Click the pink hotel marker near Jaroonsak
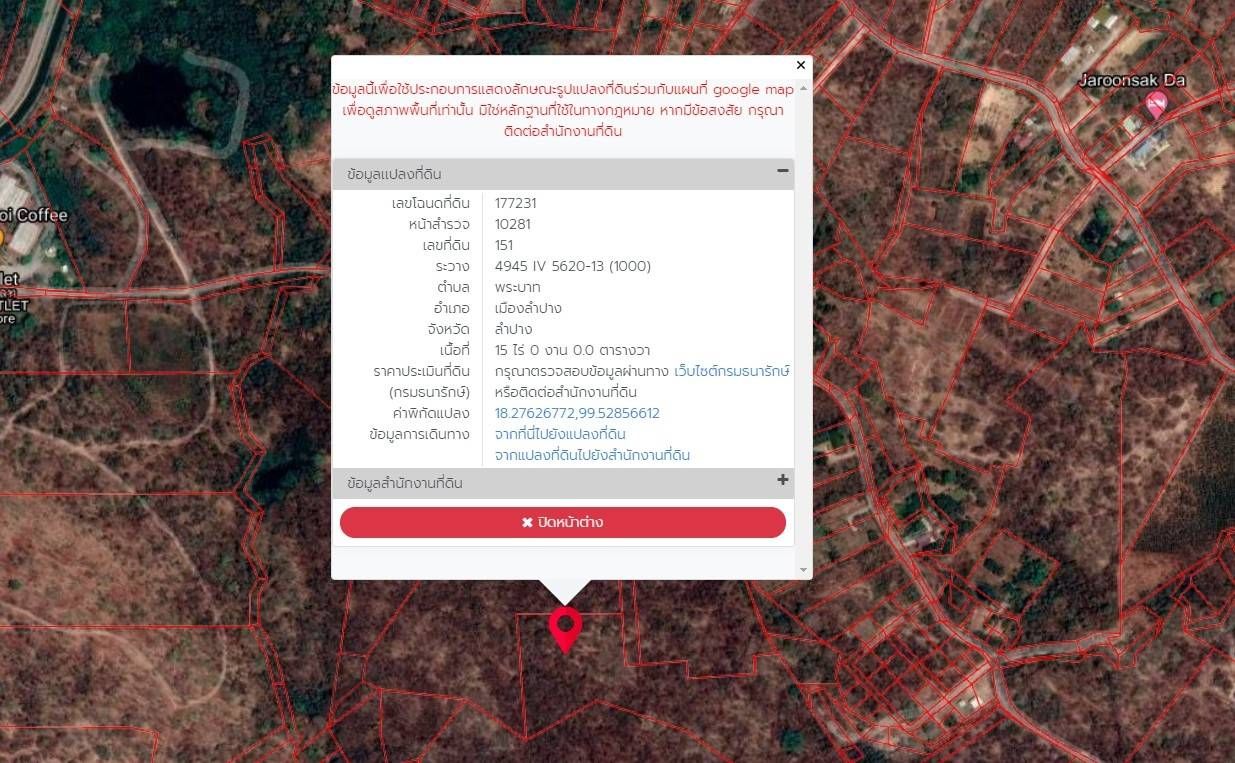The height and width of the screenshot is (763, 1235). point(1157,104)
